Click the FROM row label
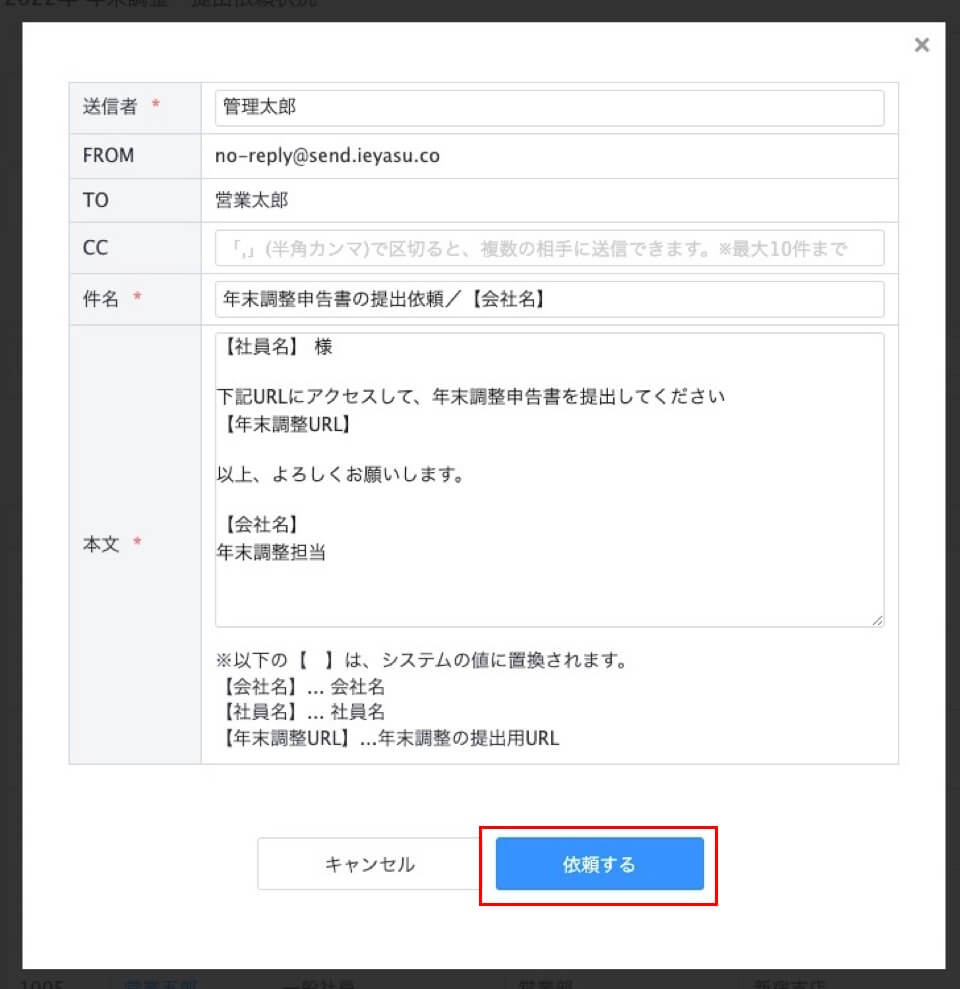 (108, 156)
